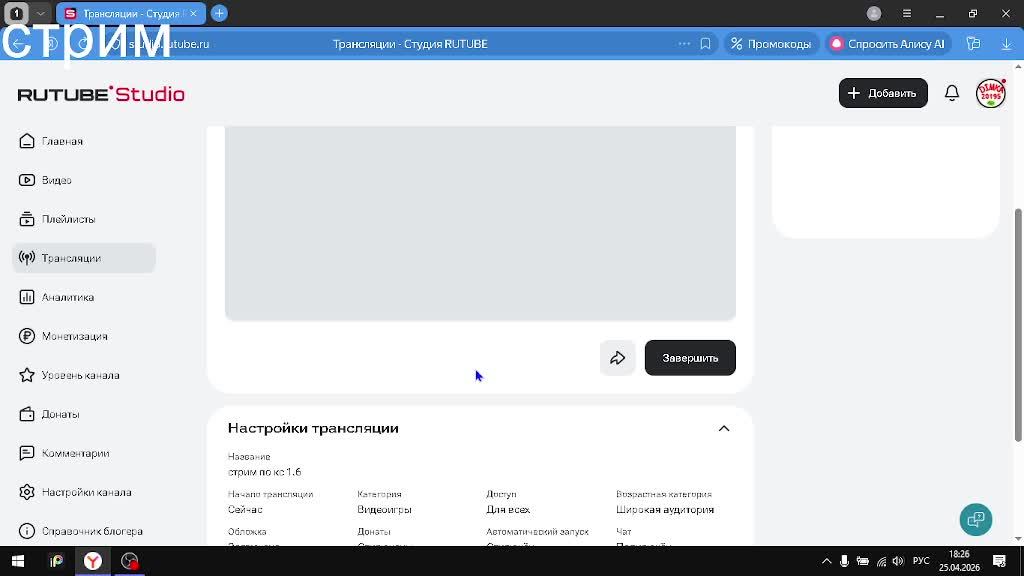1024x576 pixels.
Task: Open a new browser tab
Action: click(x=219, y=13)
